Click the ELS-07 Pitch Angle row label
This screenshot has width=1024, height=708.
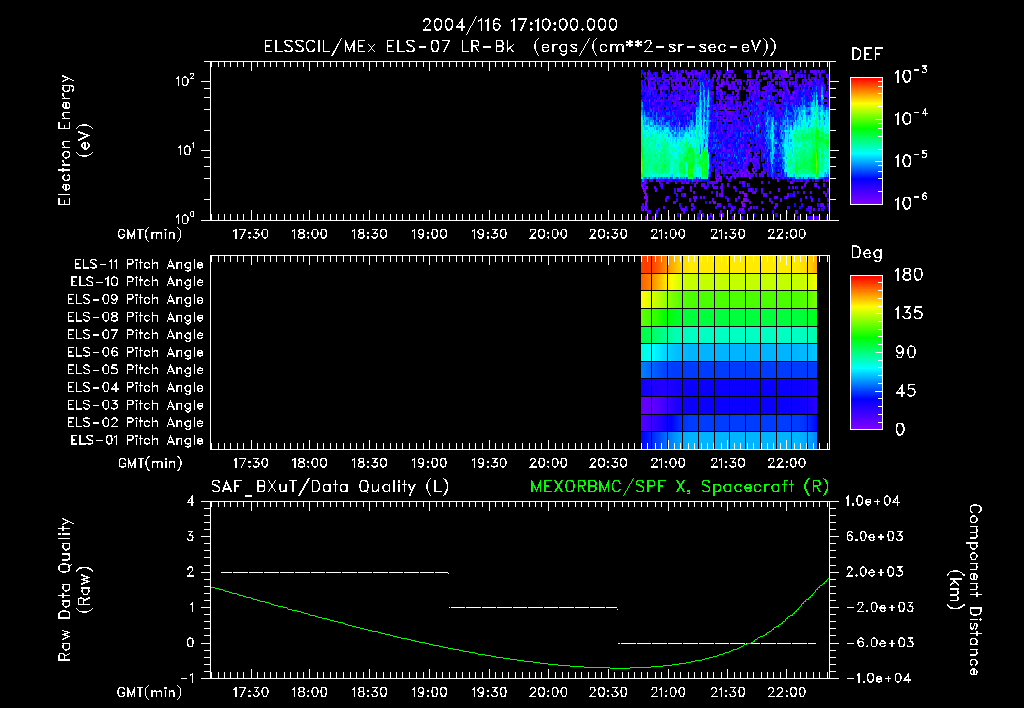[x=135, y=335]
